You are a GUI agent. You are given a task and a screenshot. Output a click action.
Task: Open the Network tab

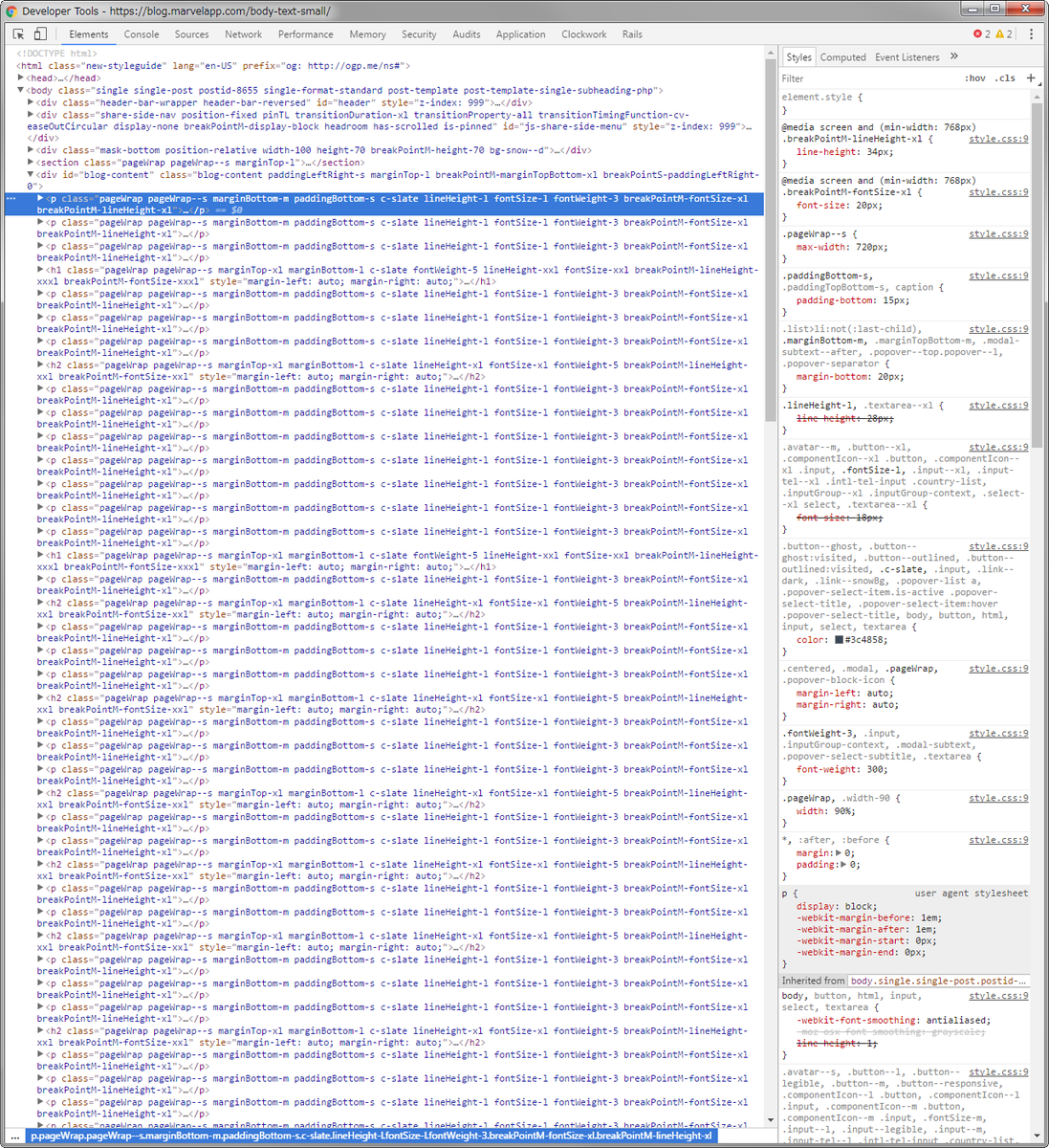(243, 34)
